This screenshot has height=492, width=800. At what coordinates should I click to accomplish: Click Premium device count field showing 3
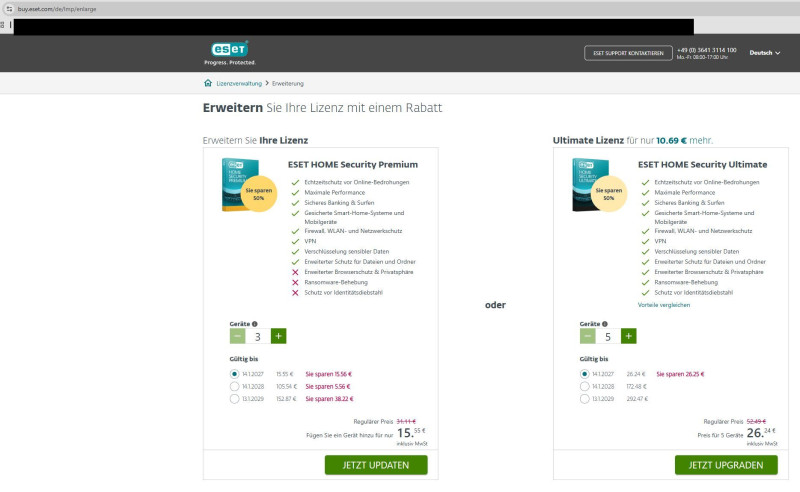pyautogui.click(x=258, y=336)
